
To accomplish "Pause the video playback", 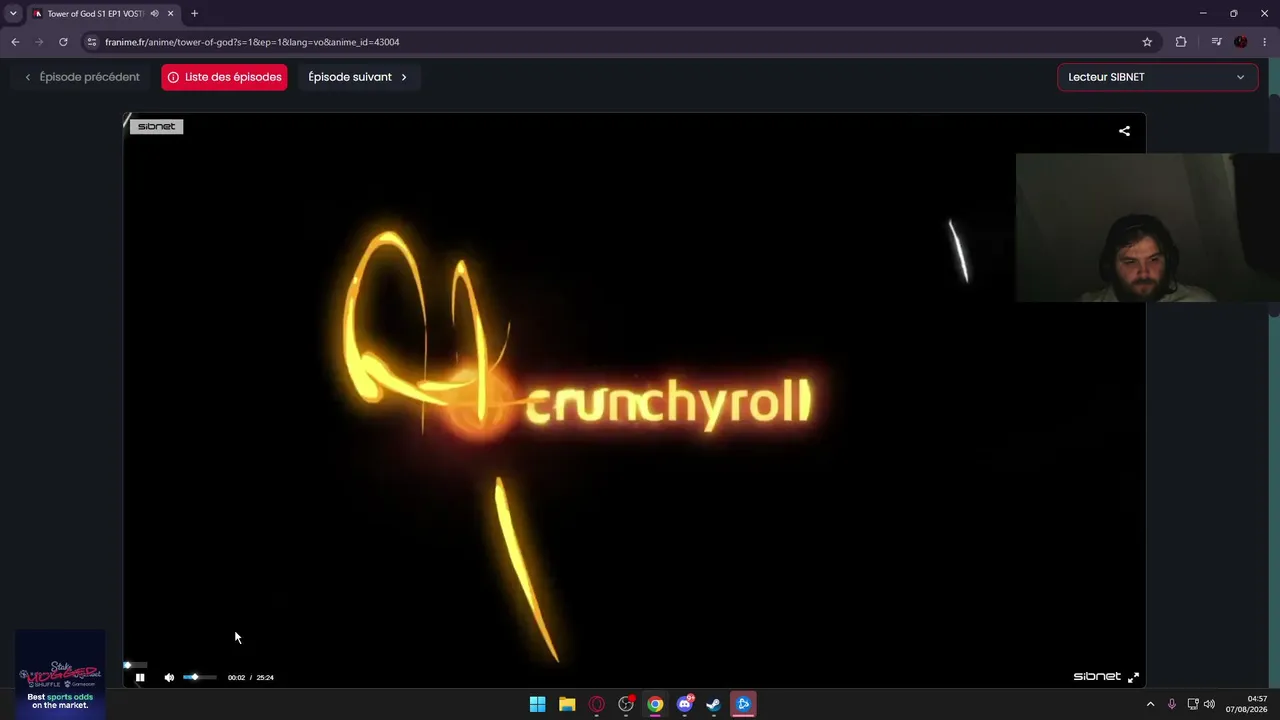I will click(x=140, y=677).
